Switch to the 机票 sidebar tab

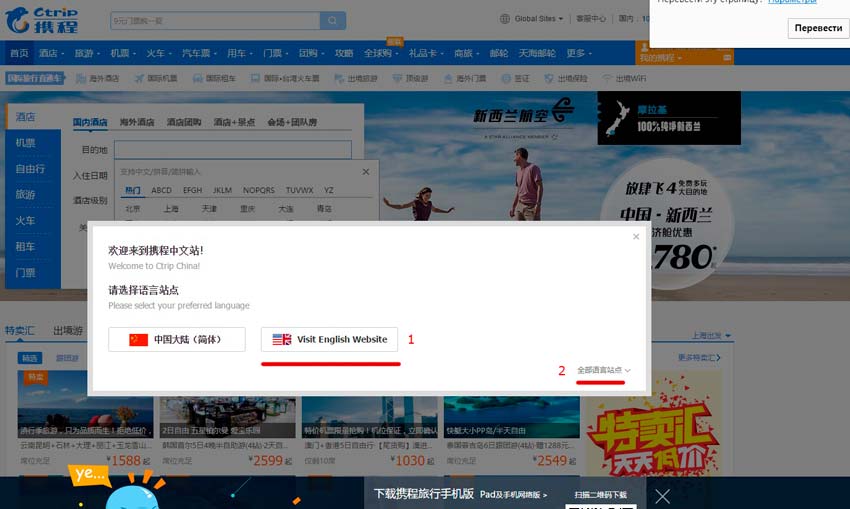26,143
